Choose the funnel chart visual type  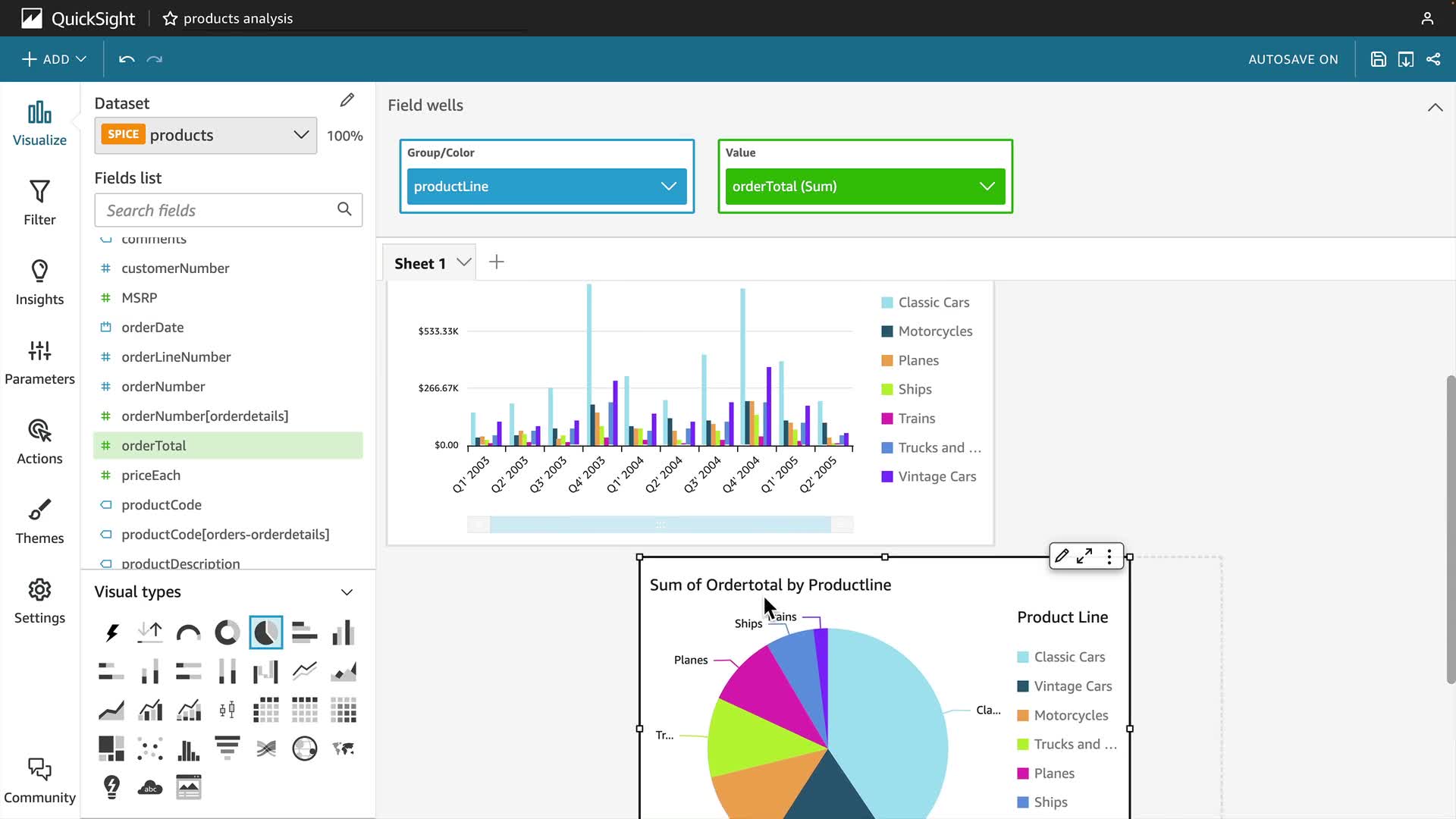coord(227,748)
